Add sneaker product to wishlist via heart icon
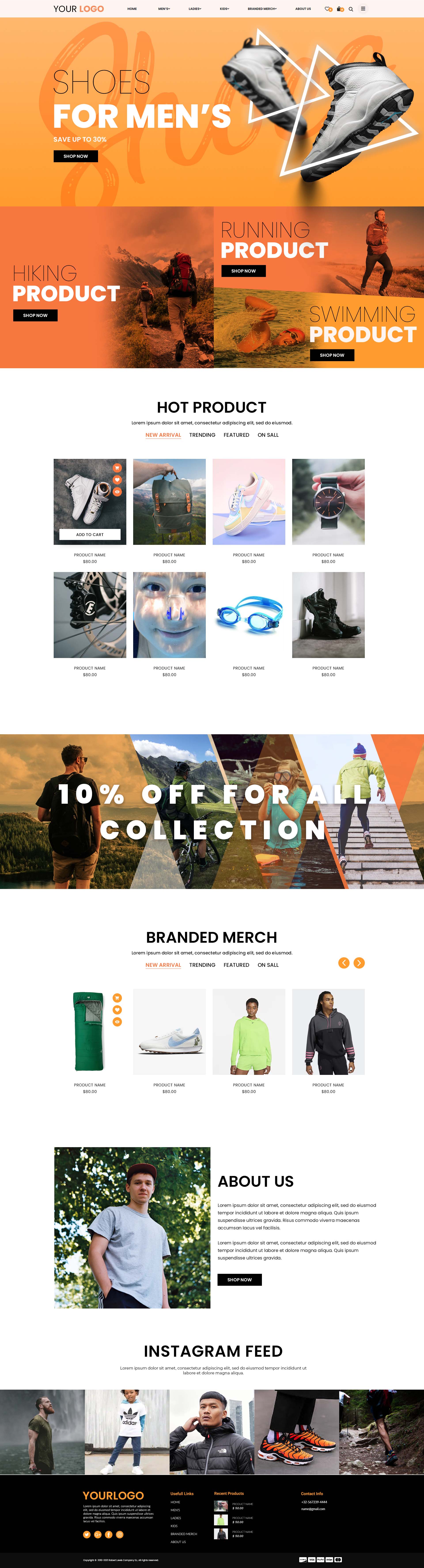Image resolution: width=424 pixels, height=1568 pixels. click(117, 480)
